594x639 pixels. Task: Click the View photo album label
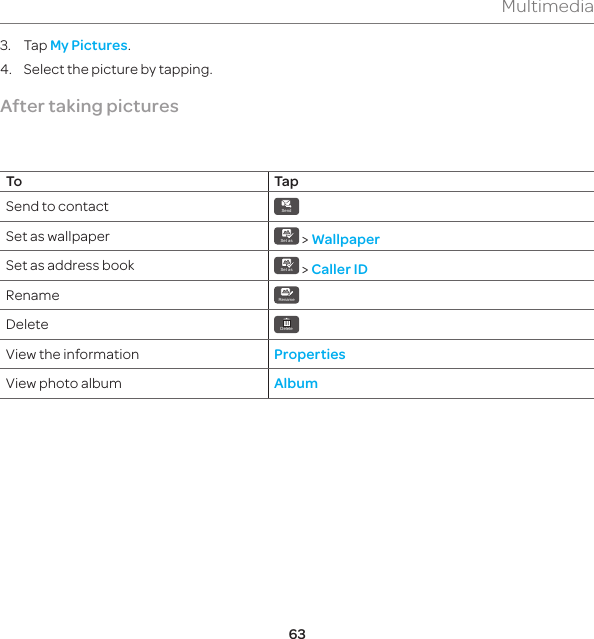point(64,383)
